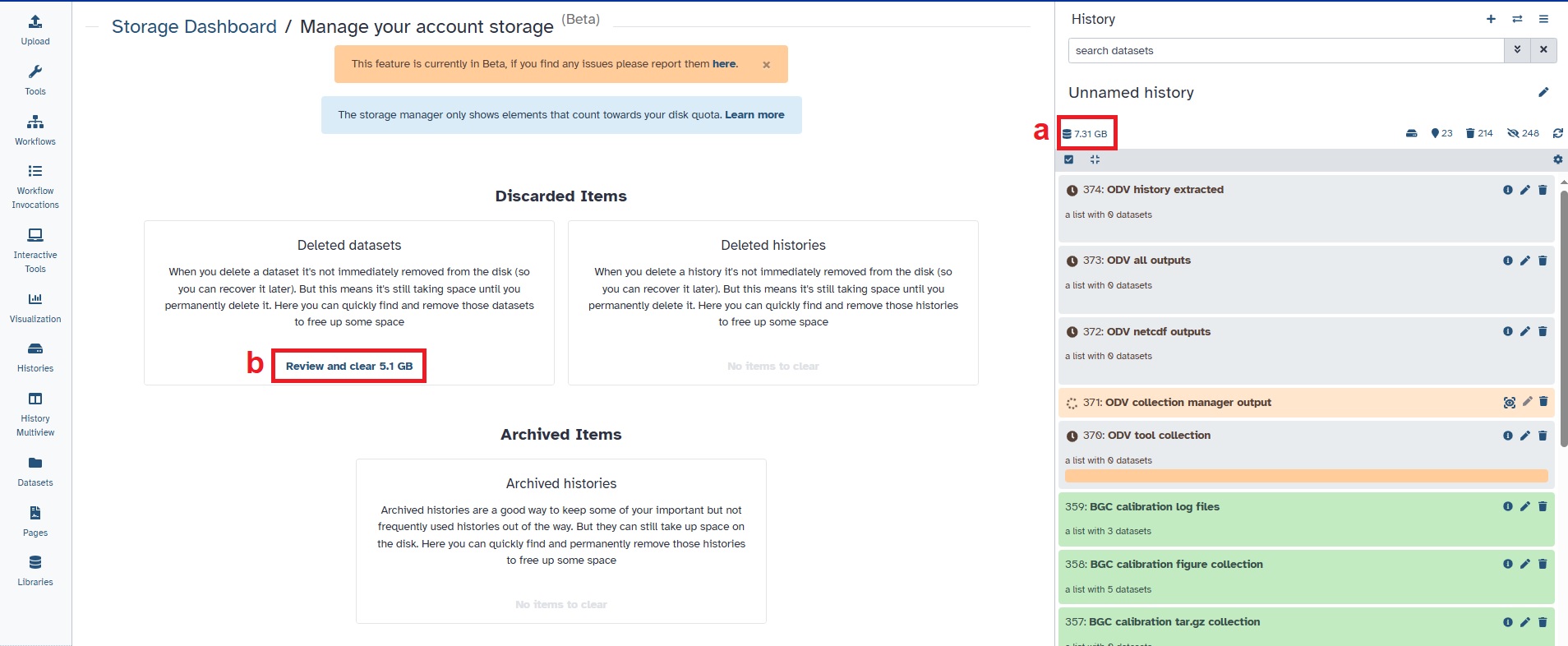Dismiss the orange Beta feature notice

pos(766,64)
